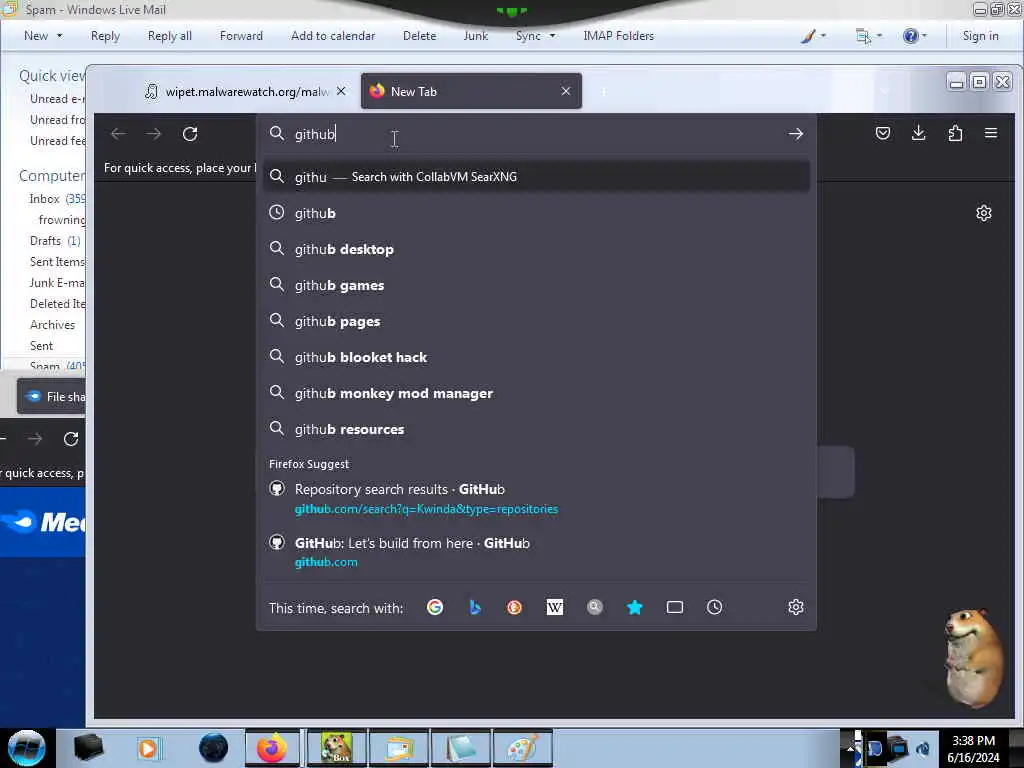Open 'GitHub: Let's build from here' suggestion
Screen dimensions: 1024x768
pyautogui.click(x=536, y=552)
